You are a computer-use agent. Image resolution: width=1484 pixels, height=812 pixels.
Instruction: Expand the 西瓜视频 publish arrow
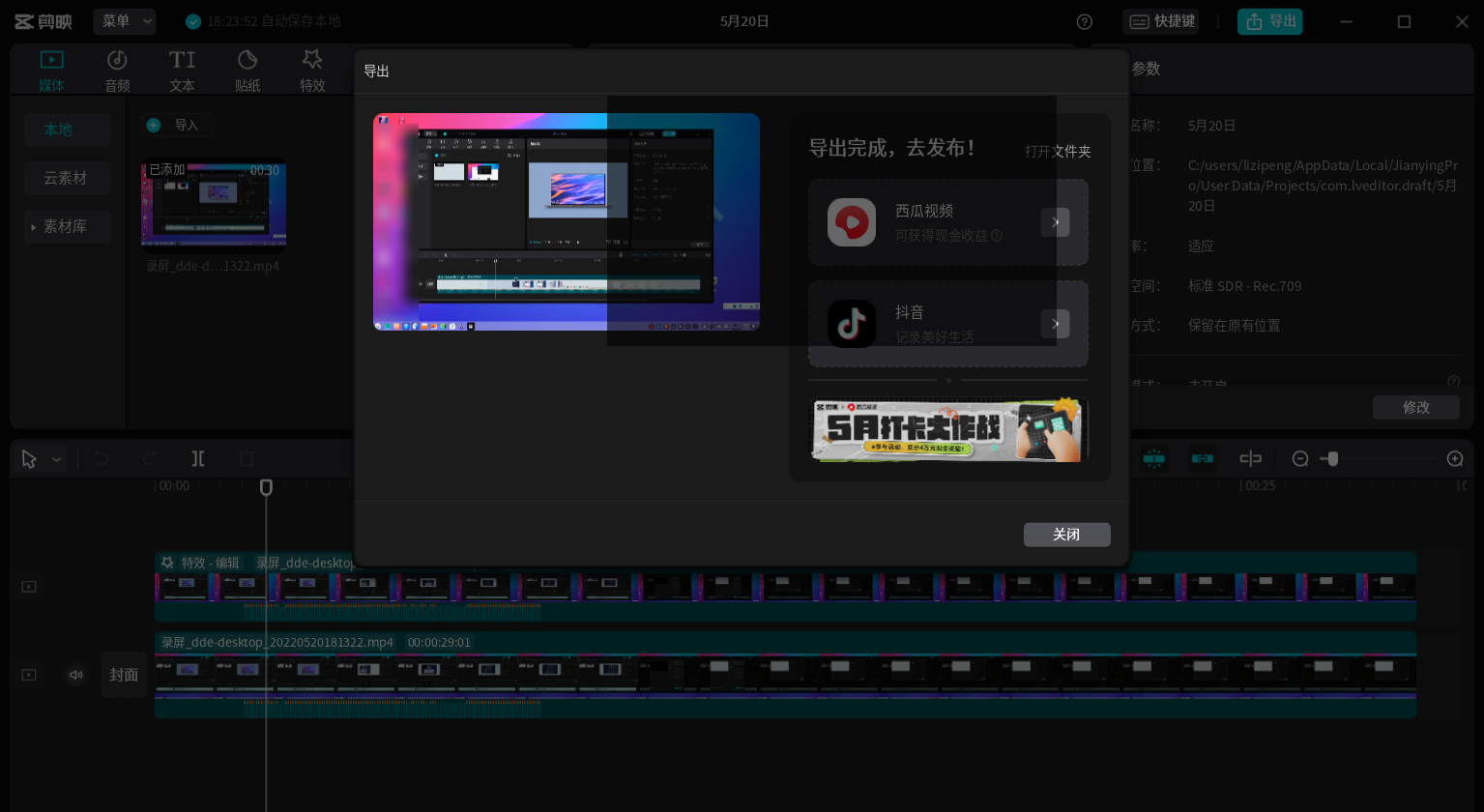point(1055,222)
